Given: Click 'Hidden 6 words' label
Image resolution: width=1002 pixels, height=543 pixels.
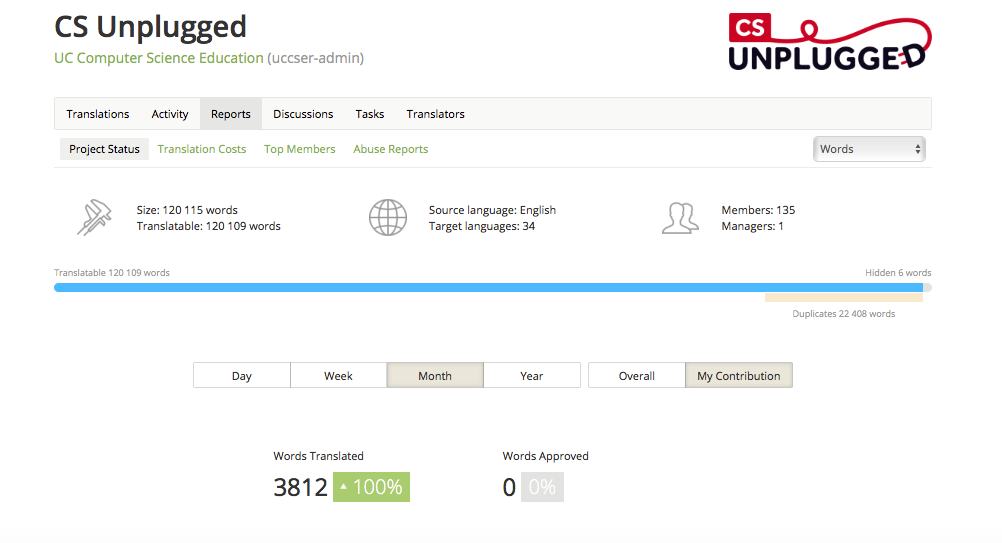Looking at the screenshot, I should tap(898, 273).
